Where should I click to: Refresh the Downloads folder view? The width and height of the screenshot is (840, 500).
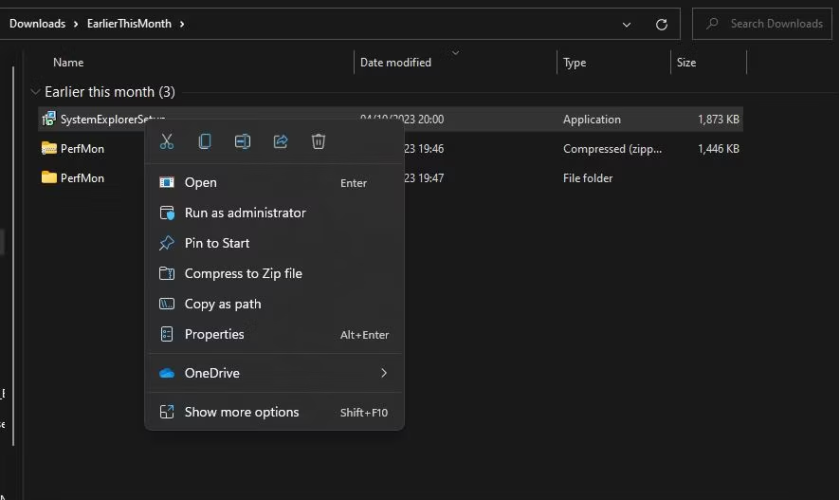tap(661, 24)
